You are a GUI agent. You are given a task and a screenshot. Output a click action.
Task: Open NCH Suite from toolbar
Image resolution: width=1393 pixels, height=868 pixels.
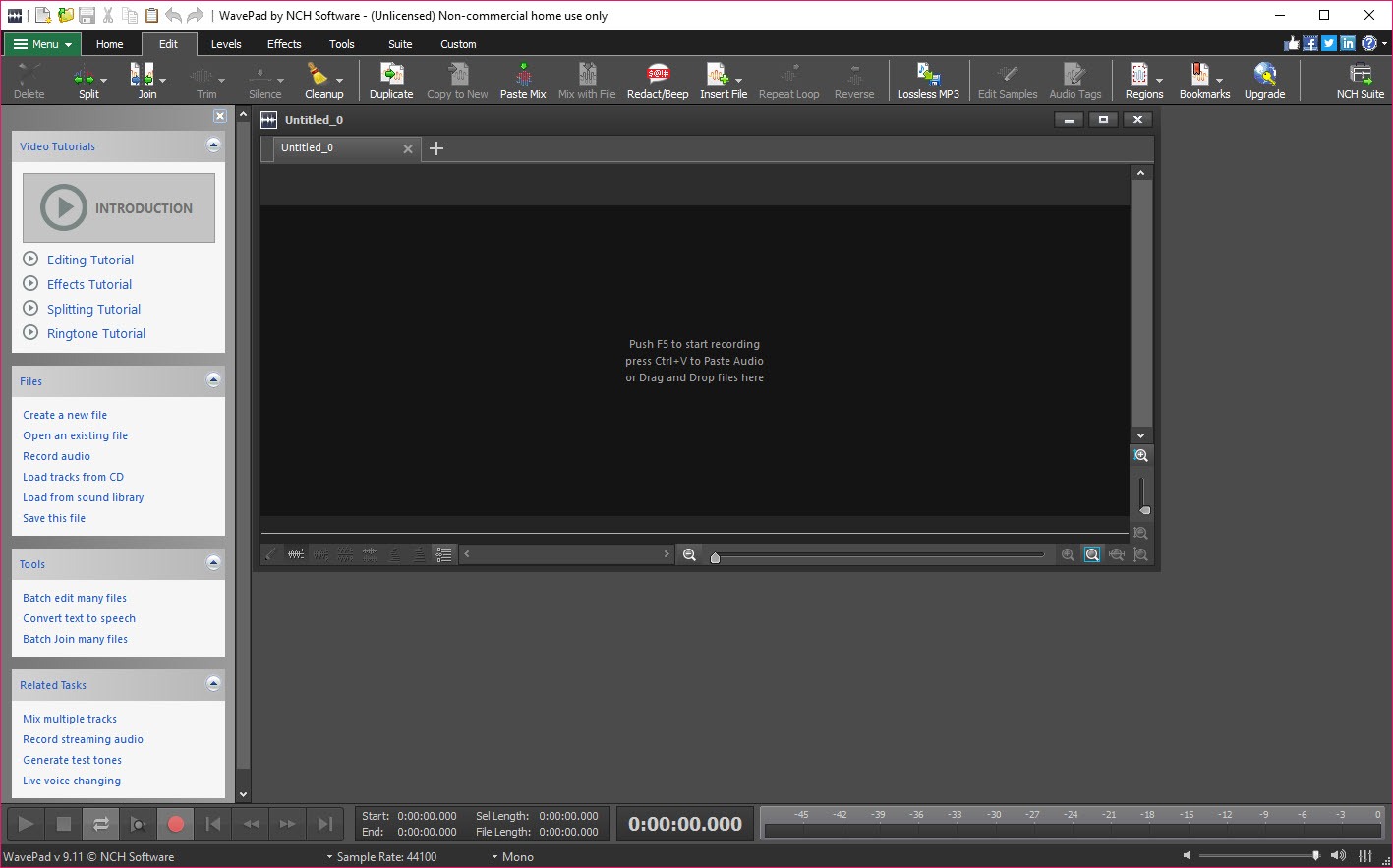click(1360, 81)
